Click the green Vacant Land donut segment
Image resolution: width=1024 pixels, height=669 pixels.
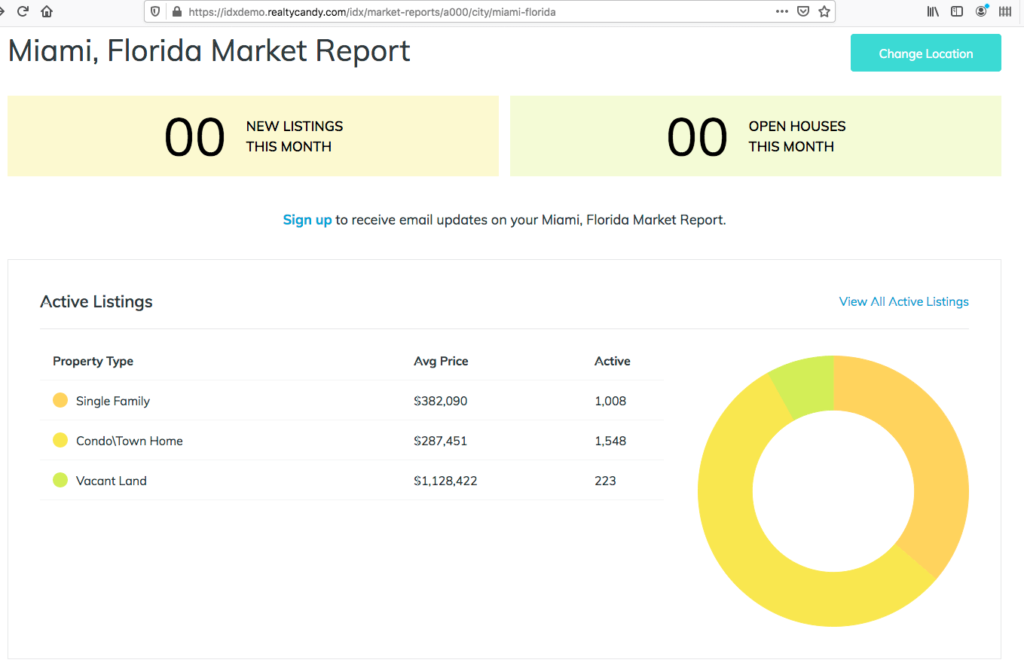808,385
